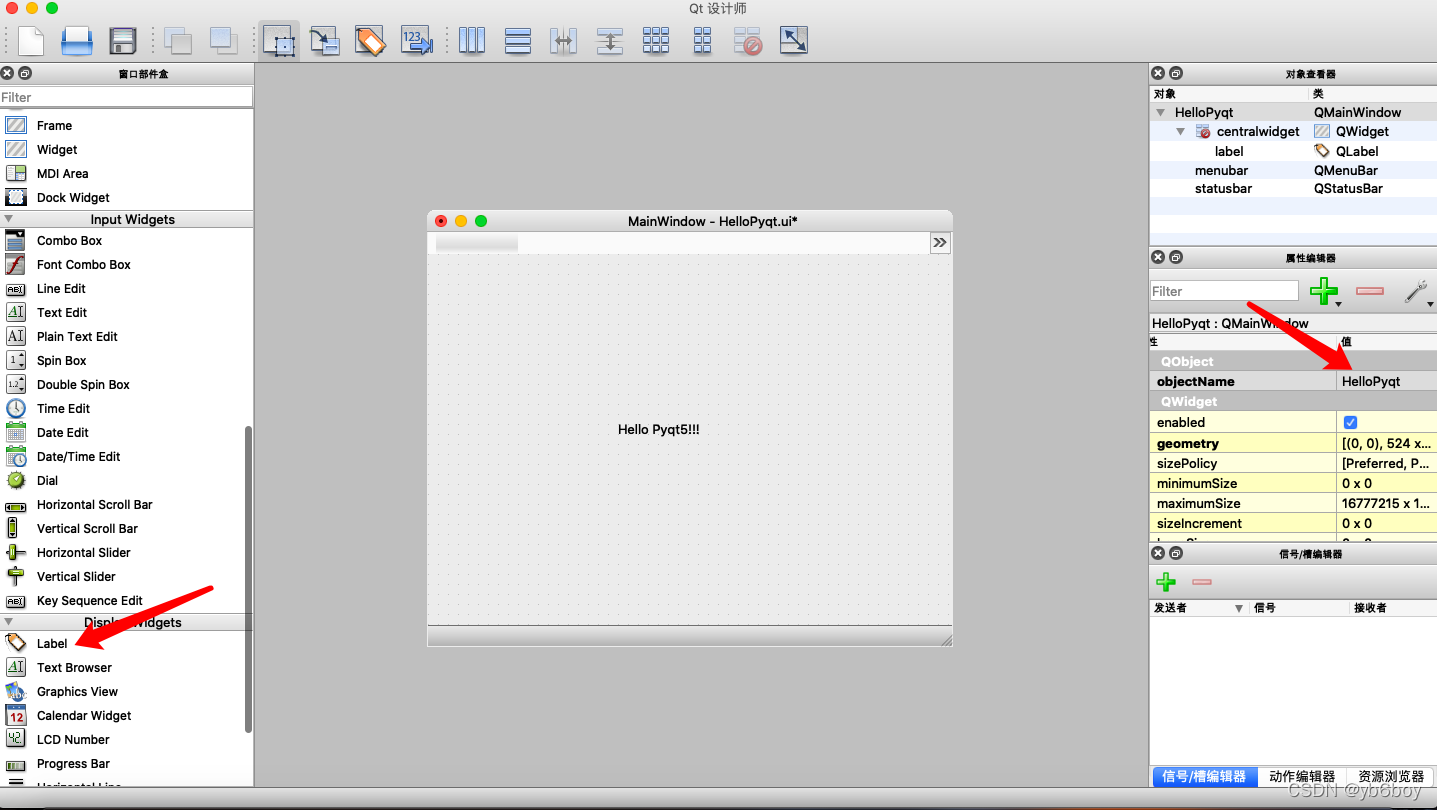Viewport: 1437px width, 810px height.
Task: Create a new form from the toolbar
Action: point(31,40)
